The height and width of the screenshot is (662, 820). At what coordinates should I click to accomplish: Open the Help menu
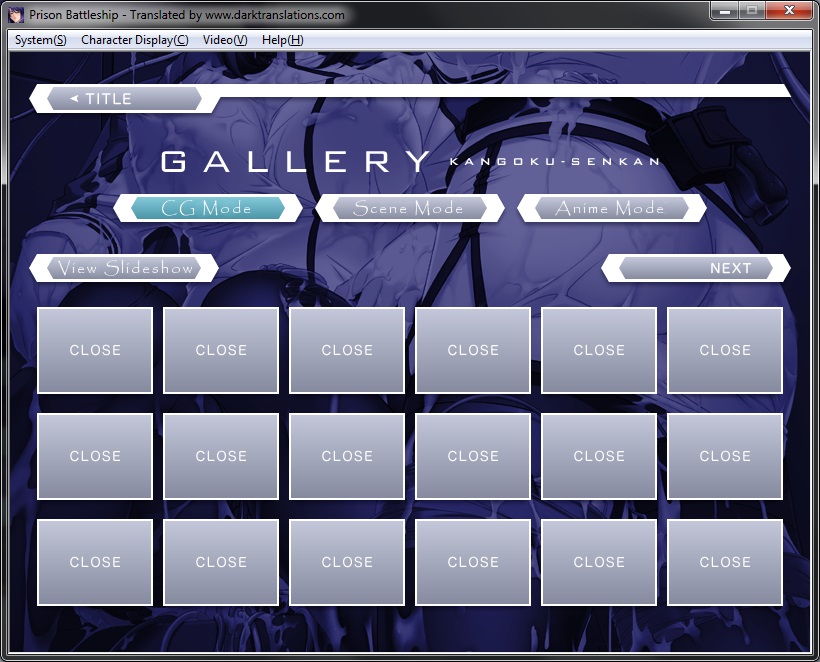[282, 40]
